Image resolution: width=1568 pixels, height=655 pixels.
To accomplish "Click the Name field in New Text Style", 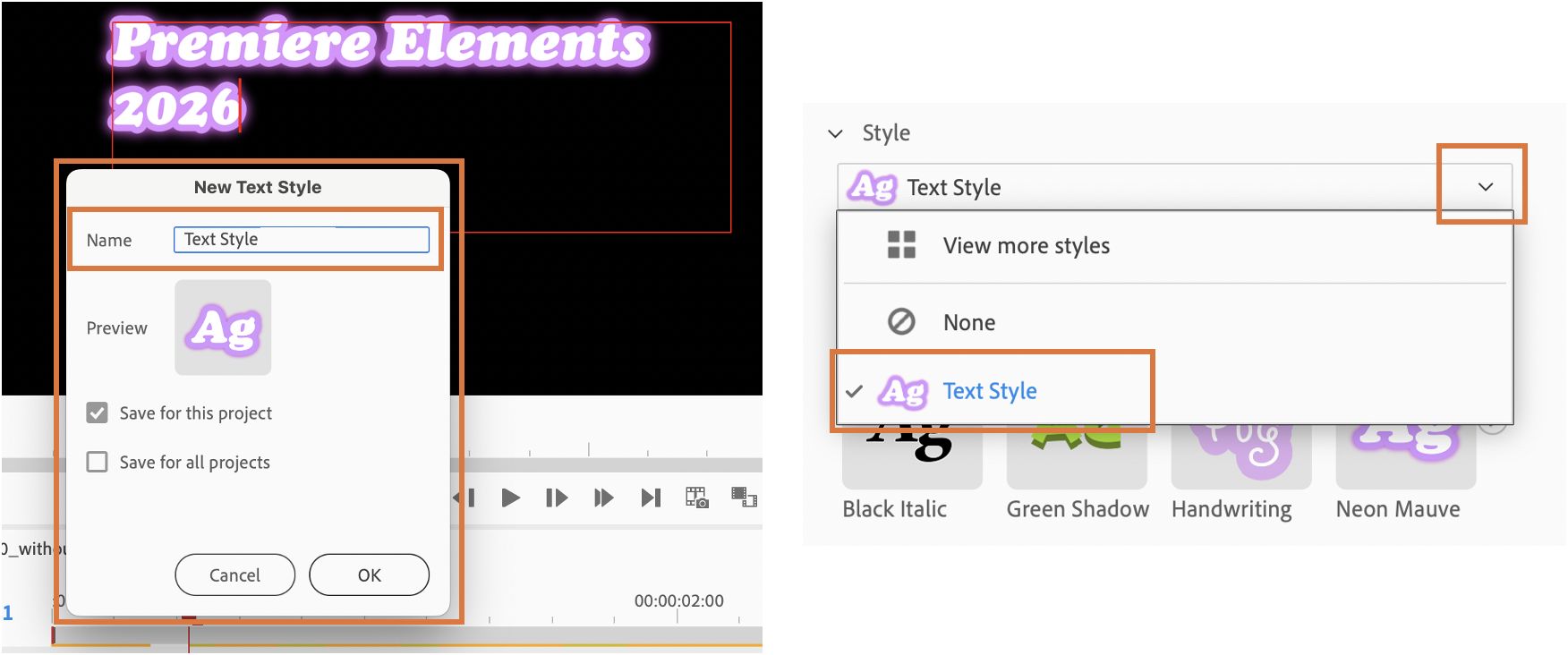I will point(301,240).
